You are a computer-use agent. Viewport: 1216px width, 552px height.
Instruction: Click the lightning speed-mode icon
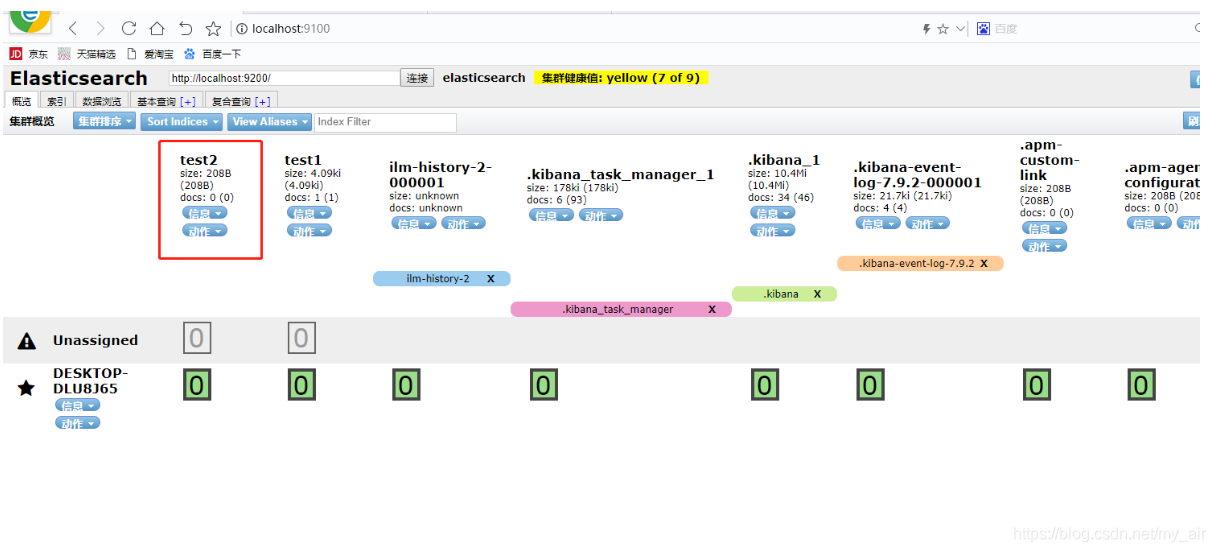coord(927,29)
